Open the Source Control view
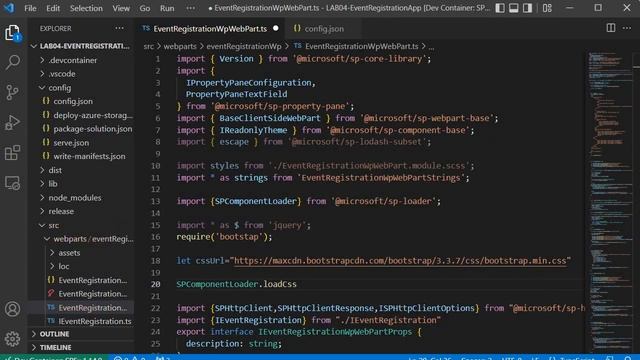 coord(13,93)
